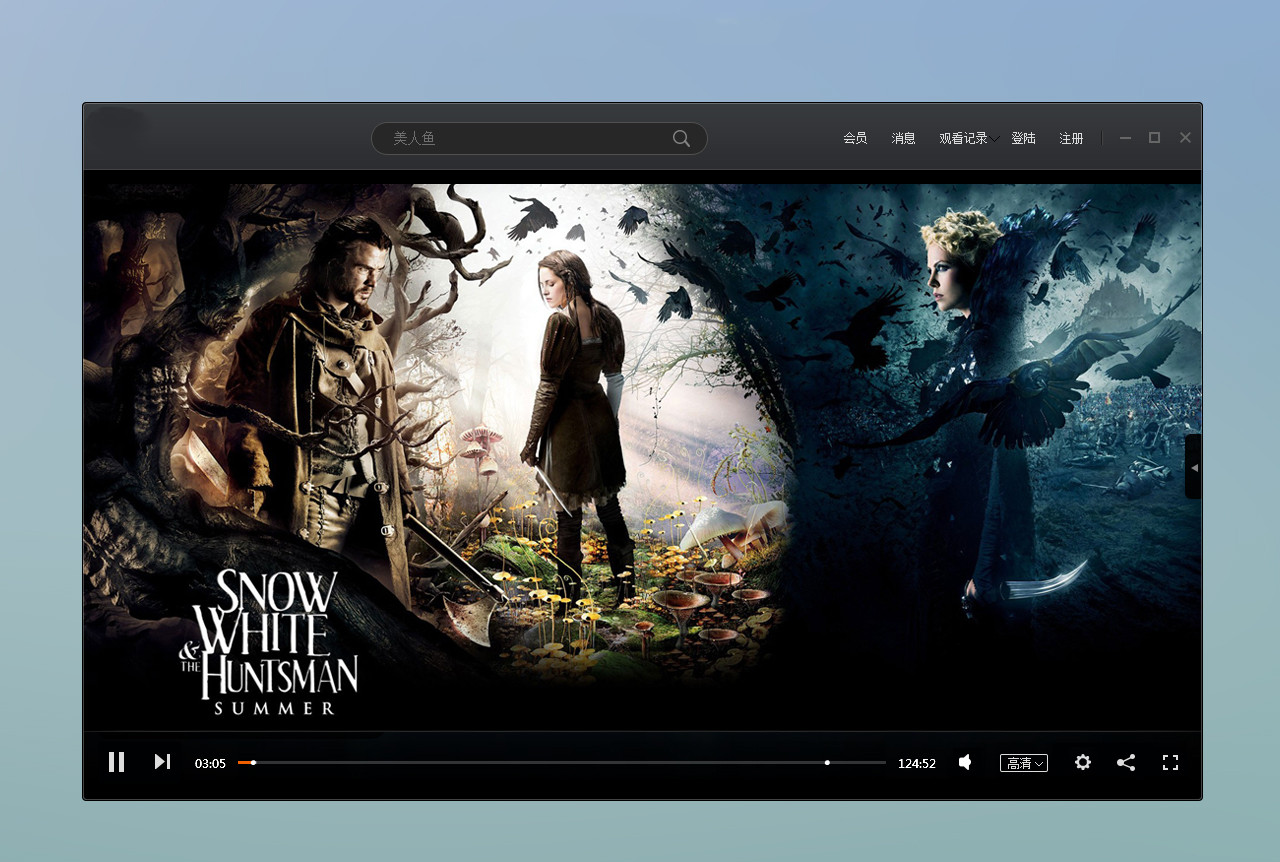
Task: Maximize the player window
Action: [1154, 138]
